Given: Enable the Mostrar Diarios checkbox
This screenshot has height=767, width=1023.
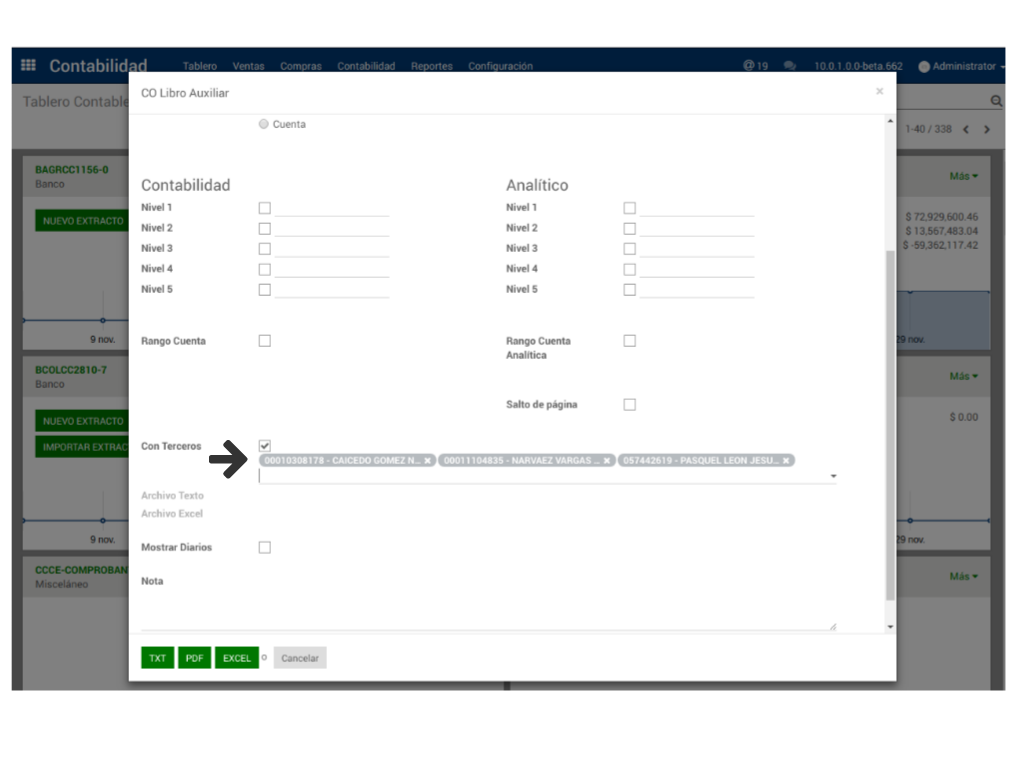Looking at the screenshot, I should (x=265, y=547).
